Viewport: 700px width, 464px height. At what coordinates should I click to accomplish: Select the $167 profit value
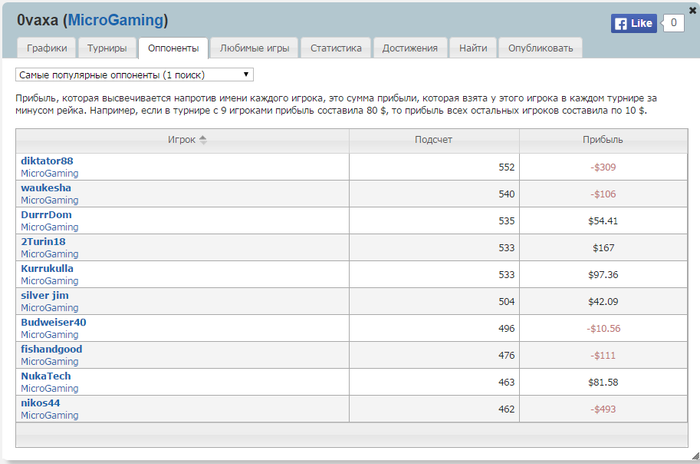coord(604,248)
